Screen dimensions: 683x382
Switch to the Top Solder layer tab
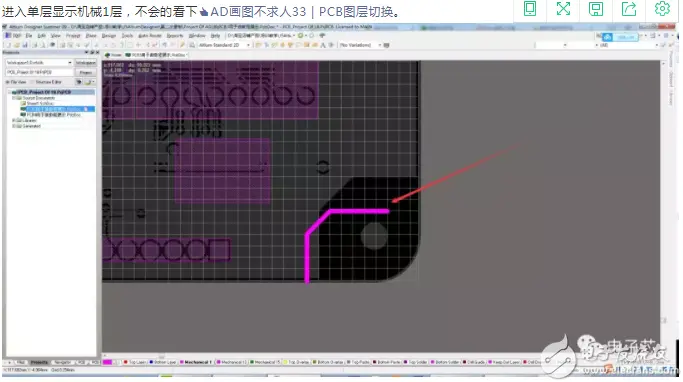(416, 362)
